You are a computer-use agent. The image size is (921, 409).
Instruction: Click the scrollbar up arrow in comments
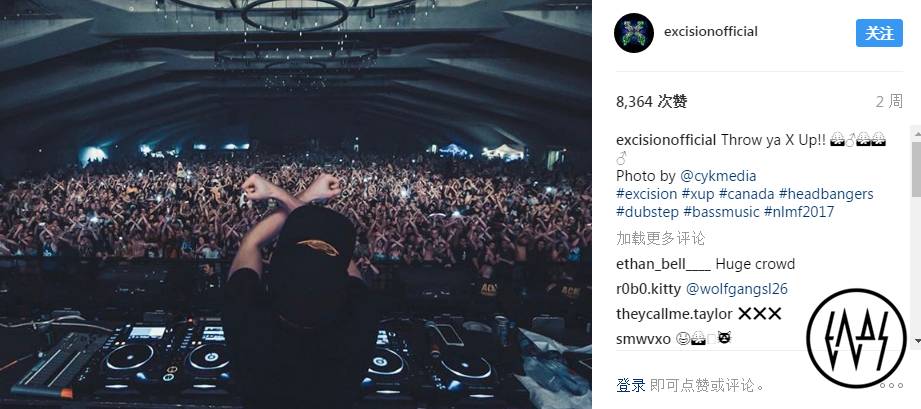916,134
